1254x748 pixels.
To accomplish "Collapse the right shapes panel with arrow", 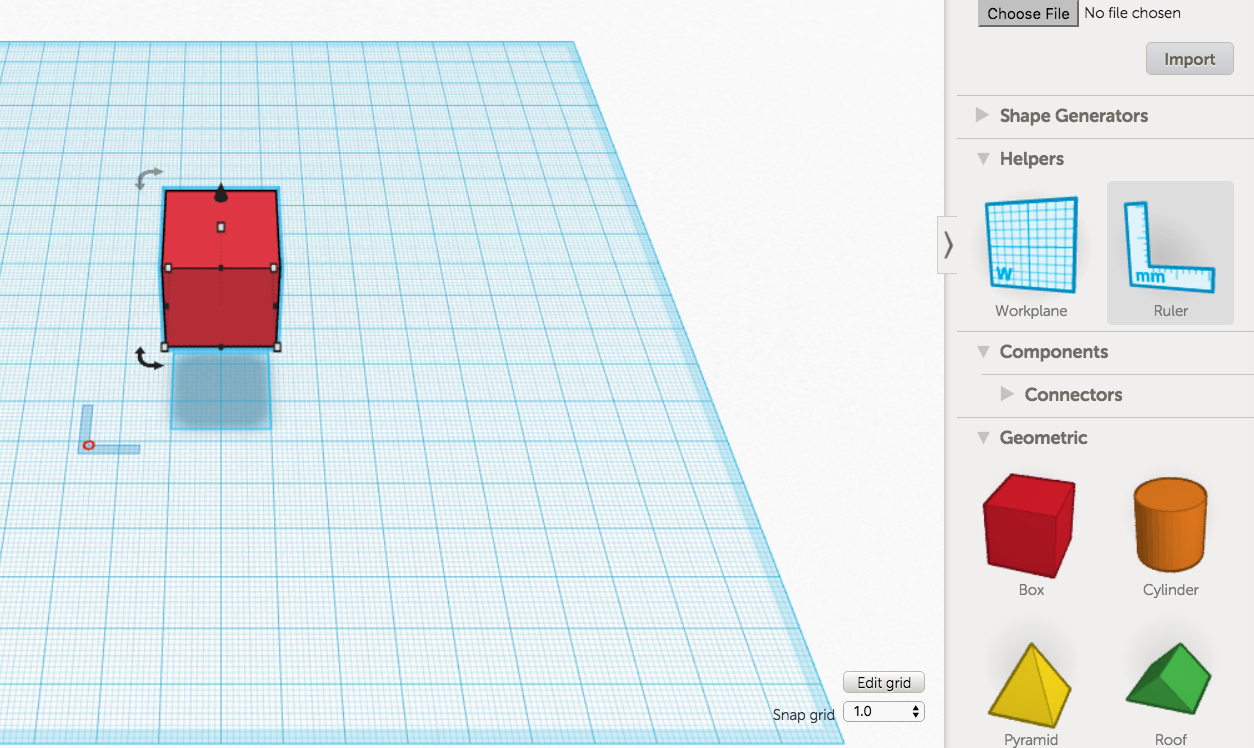I will [948, 245].
